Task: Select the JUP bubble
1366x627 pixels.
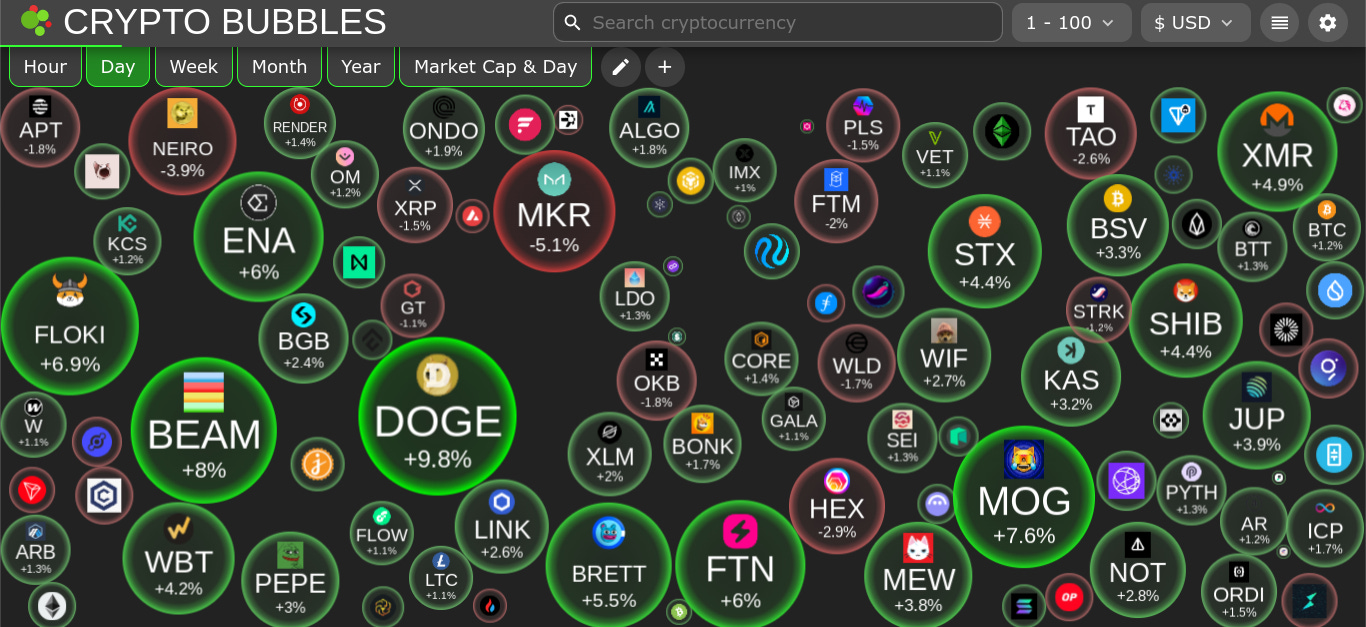Action: 1257,415
